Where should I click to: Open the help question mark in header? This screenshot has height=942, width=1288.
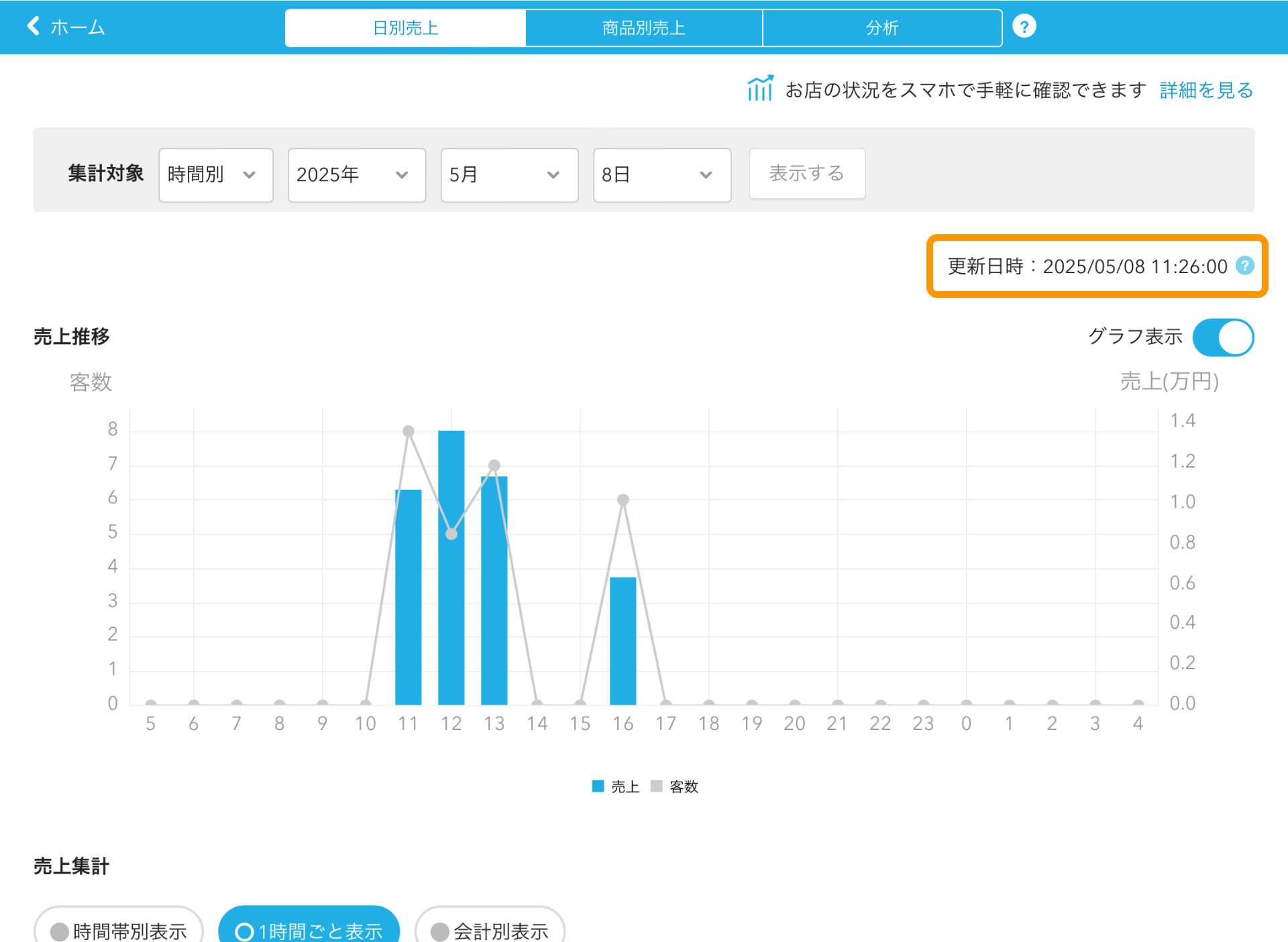click(1024, 27)
